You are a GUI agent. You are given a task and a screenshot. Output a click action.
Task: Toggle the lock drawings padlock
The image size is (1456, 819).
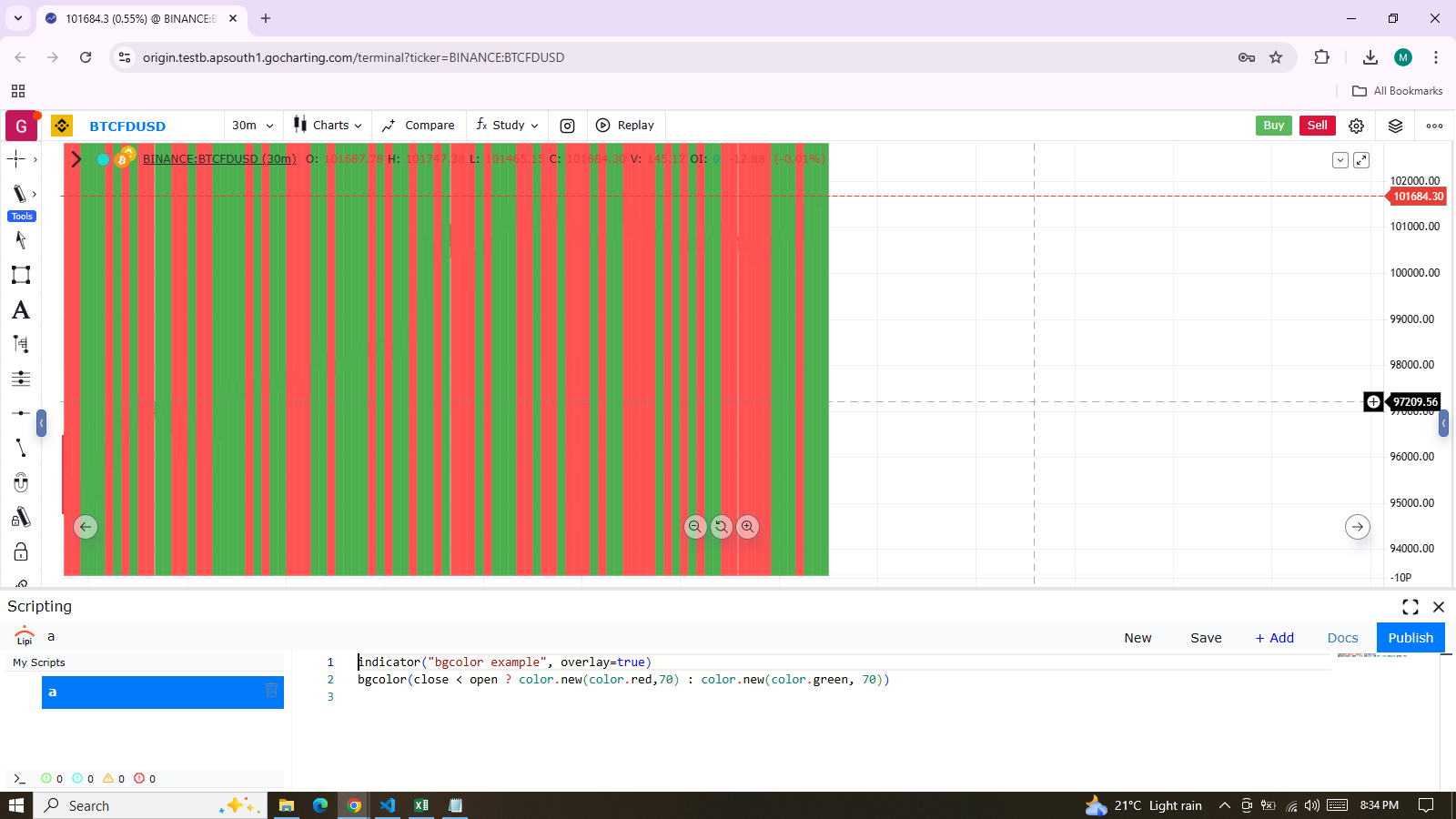pos(21,551)
